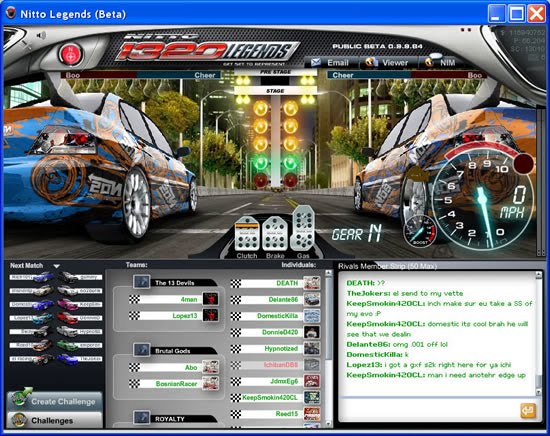Screen dimensions: 550x436
Task: Click the green car in Next Match
Action: (x=67, y=345)
